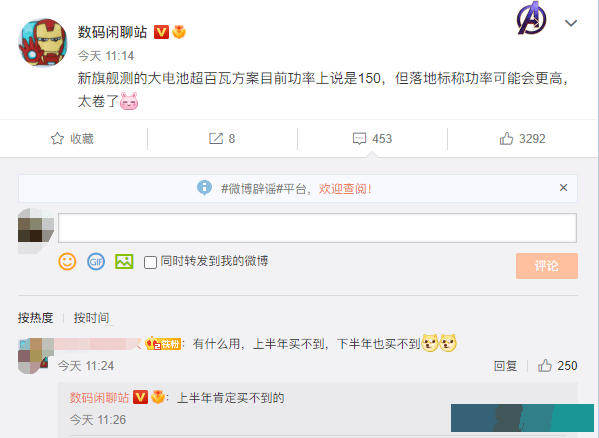Like the comment with 250 thumbs-up

557,366
